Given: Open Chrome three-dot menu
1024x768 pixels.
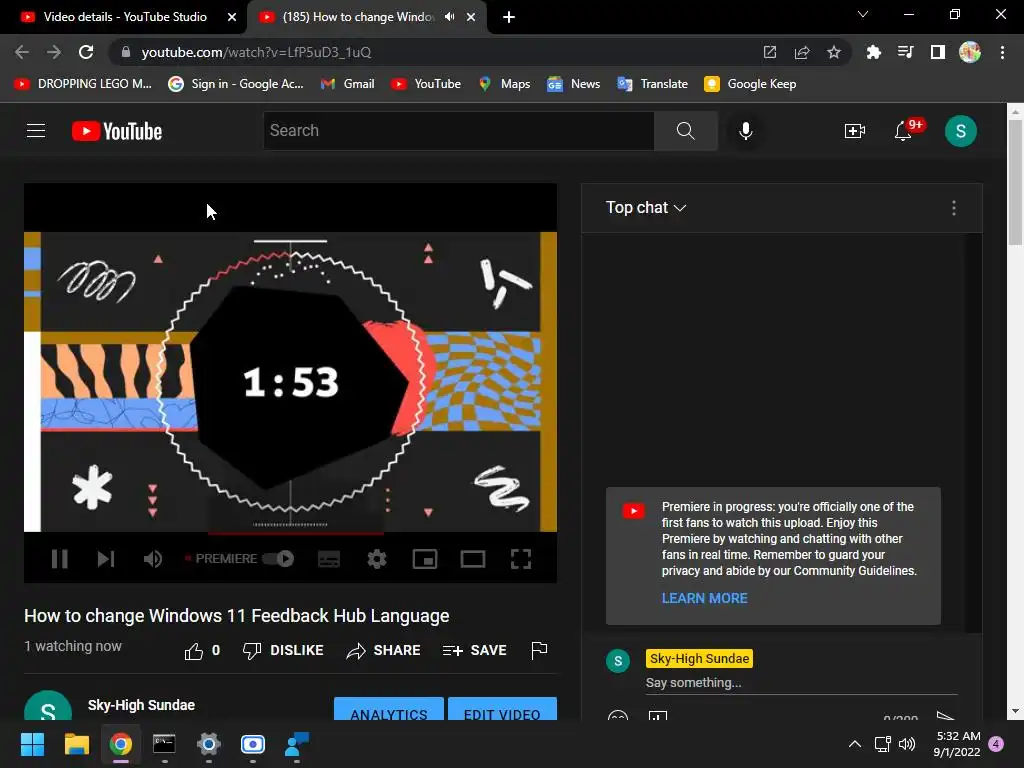Looking at the screenshot, I should [1002, 52].
